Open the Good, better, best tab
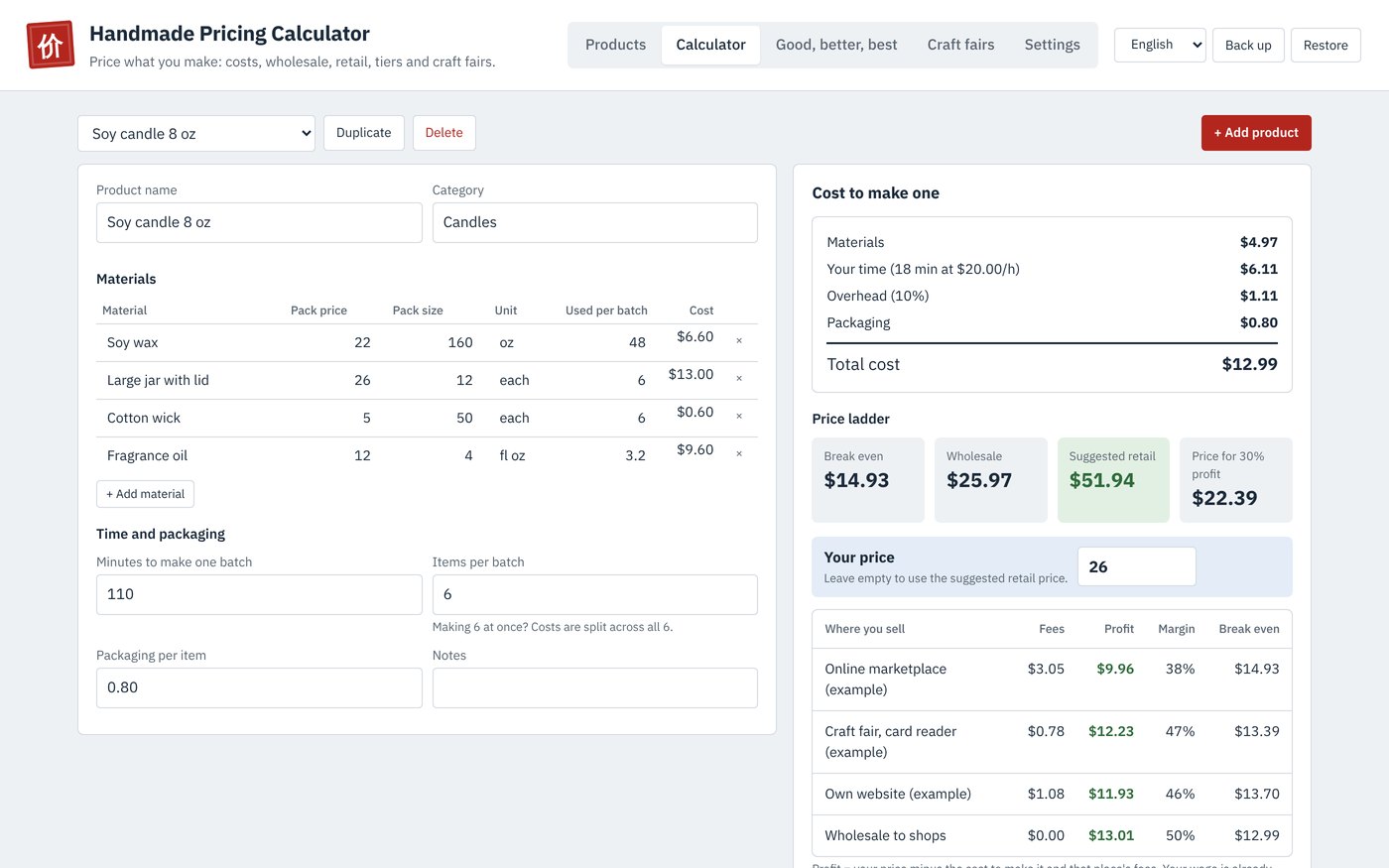The image size is (1389, 868). [836, 45]
